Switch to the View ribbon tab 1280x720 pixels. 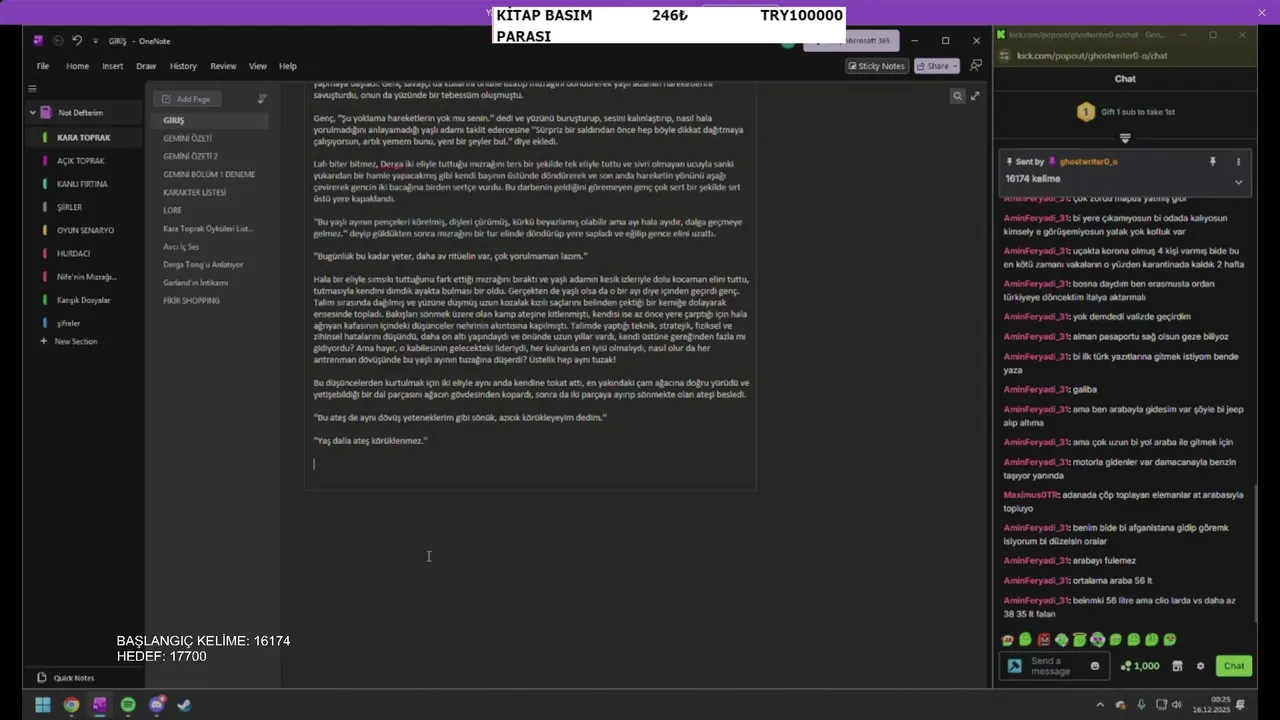pyautogui.click(x=258, y=66)
